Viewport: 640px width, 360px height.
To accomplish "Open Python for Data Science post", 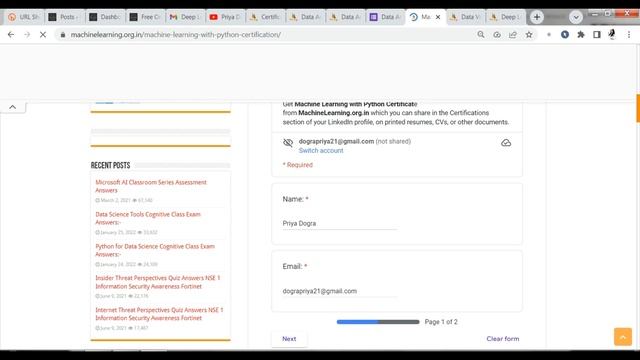I will (x=155, y=250).
